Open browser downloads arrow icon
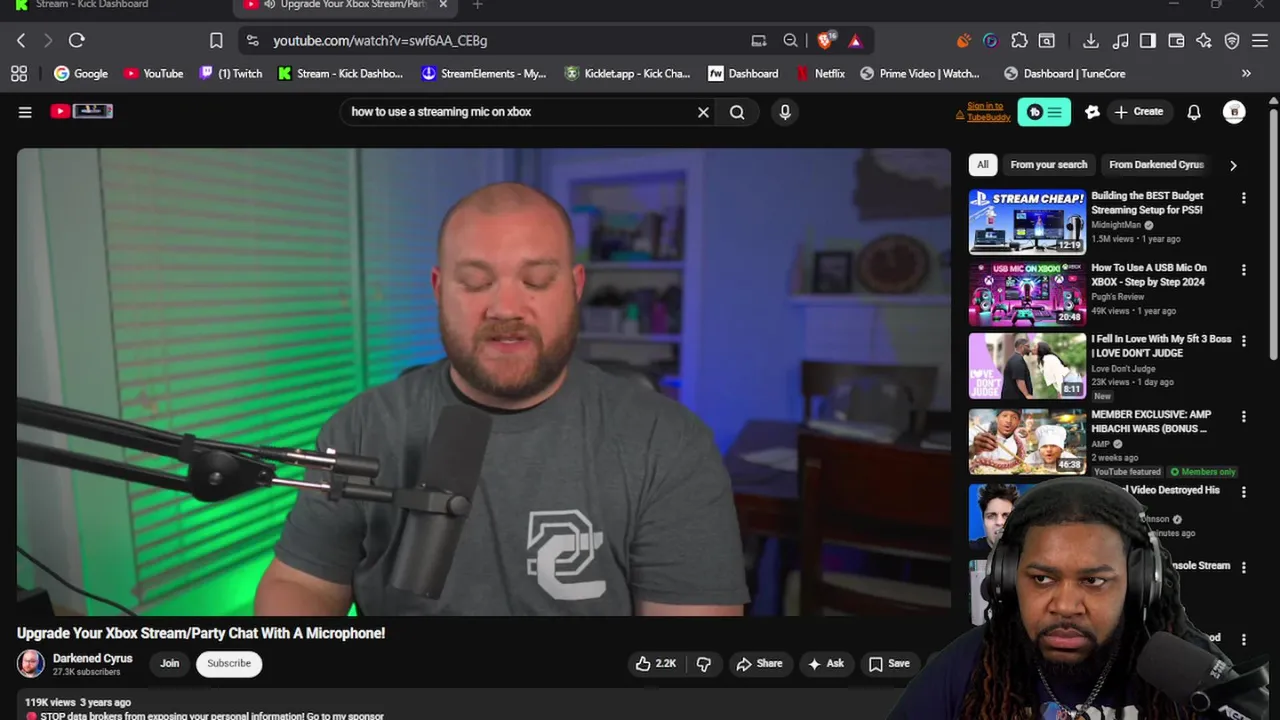 [1091, 40]
